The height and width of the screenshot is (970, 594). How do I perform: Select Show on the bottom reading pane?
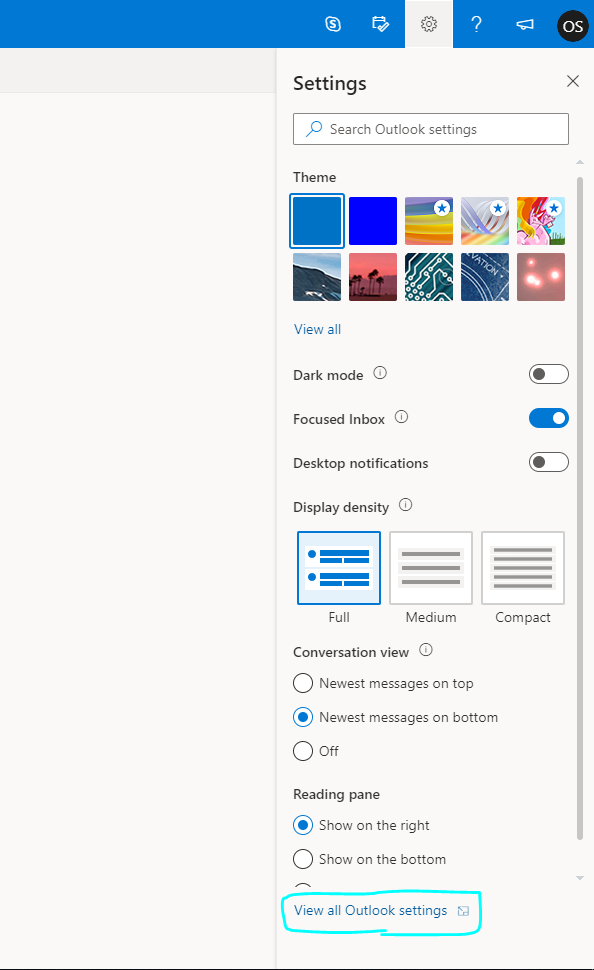point(303,859)
